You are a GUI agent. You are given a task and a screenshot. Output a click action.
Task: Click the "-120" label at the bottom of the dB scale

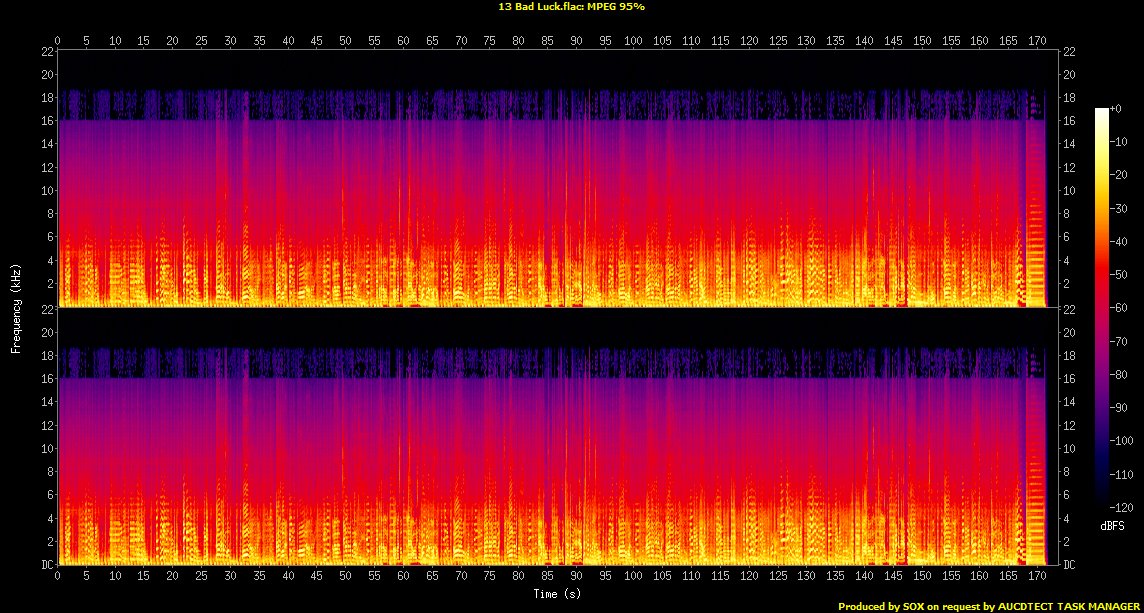(1122, 508)
